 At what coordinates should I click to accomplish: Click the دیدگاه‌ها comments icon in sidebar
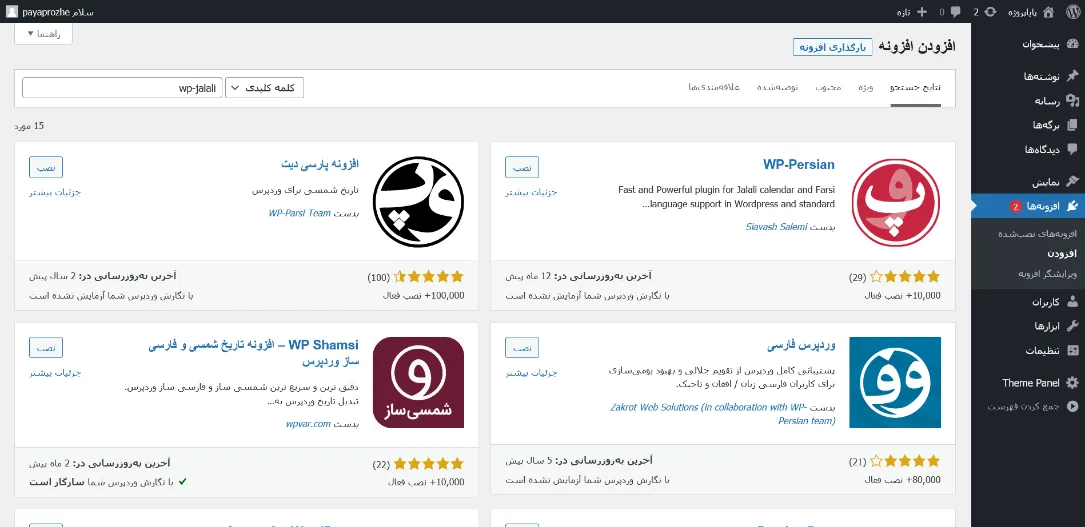pyautogui.click(x=1072, y=149)
